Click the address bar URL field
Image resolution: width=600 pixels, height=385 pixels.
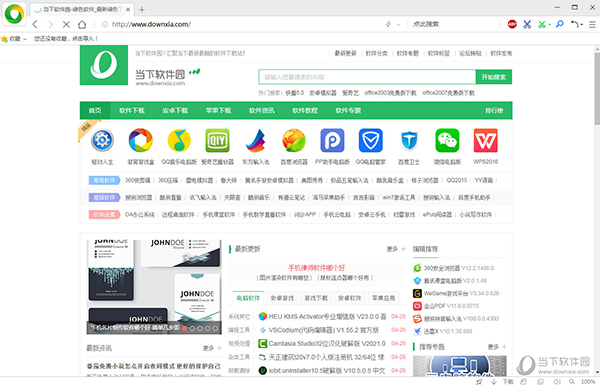(x=245, y=24)
